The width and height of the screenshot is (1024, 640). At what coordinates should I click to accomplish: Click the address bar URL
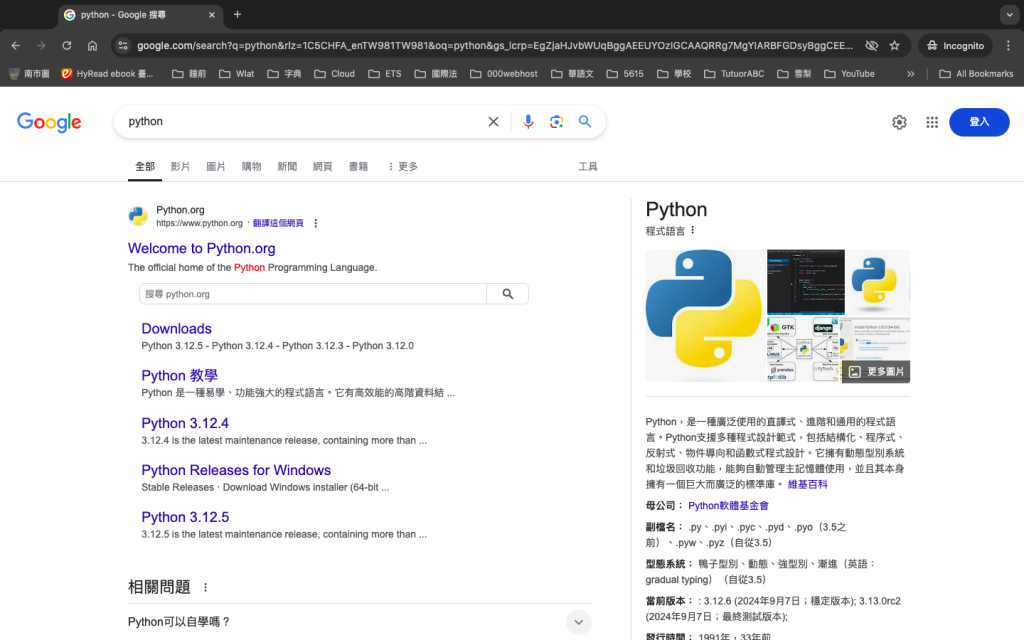tap(494, 46)
